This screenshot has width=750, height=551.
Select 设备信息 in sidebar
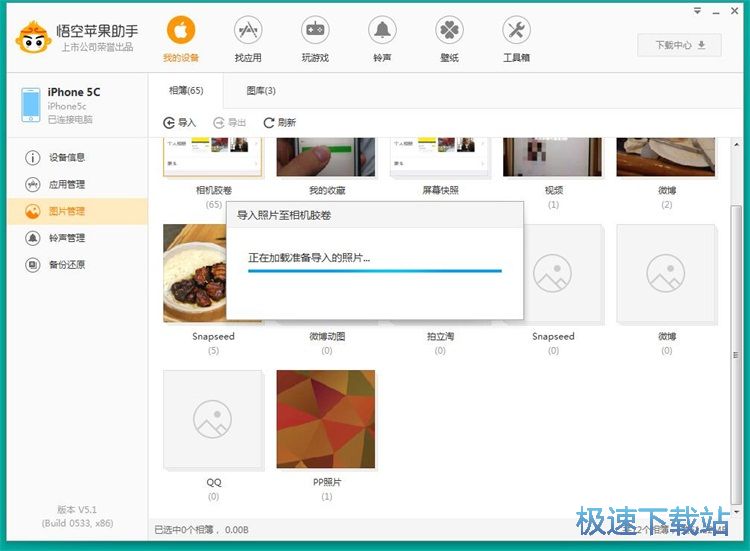coord(77,157)
